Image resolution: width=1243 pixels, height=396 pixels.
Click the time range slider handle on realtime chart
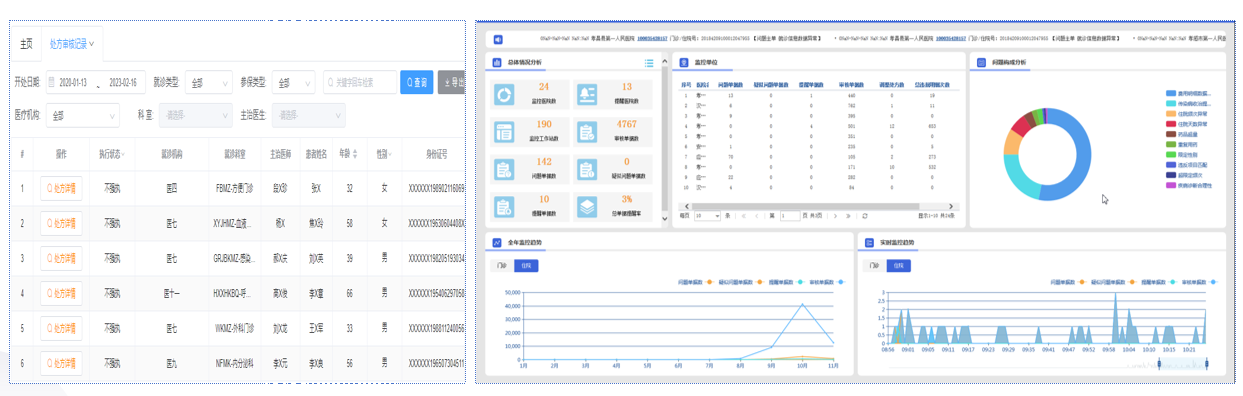pyautogui.click(x=1159, y=364)
